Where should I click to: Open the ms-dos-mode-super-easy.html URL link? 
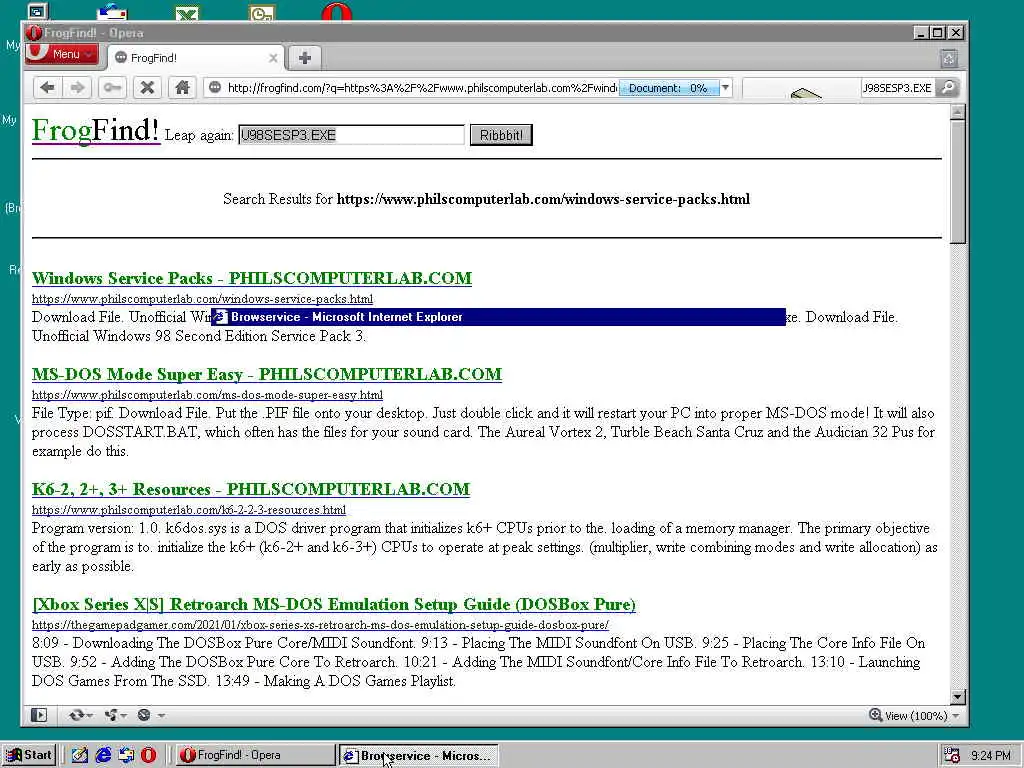tap(207, 395)
